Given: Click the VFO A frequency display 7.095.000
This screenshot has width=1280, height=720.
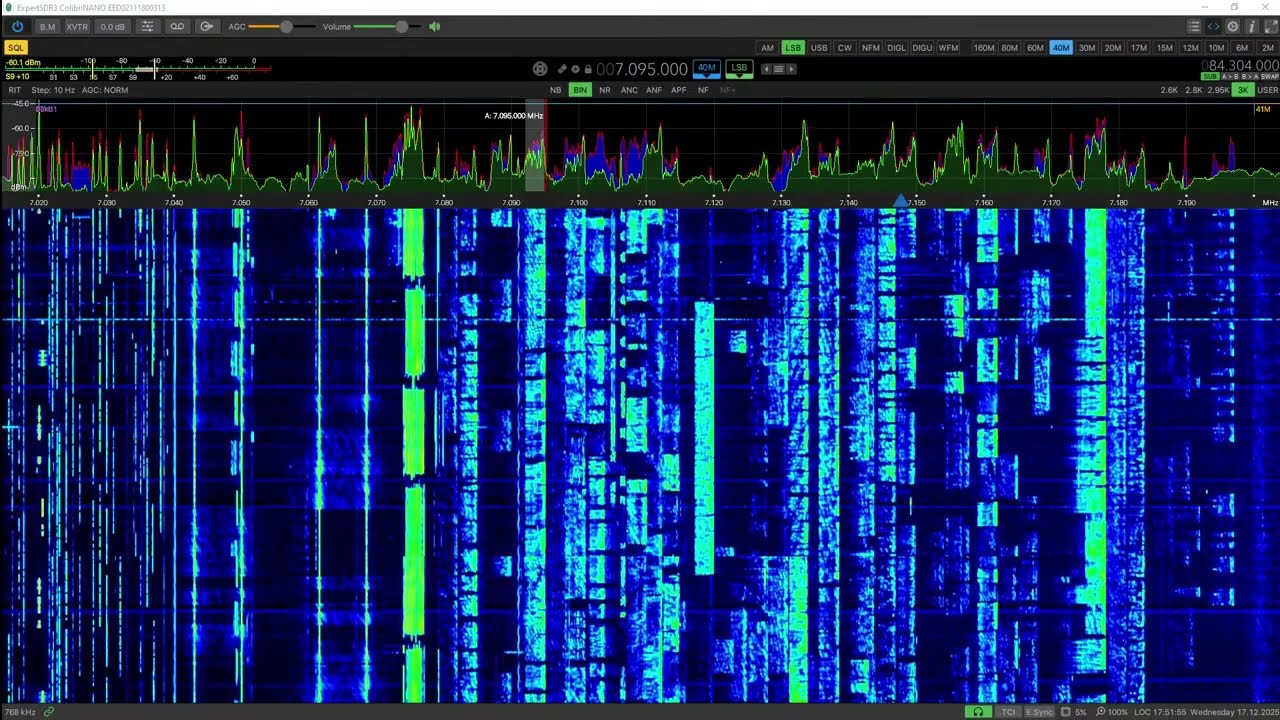Looking at the screenshot, I should click(642, 69).
